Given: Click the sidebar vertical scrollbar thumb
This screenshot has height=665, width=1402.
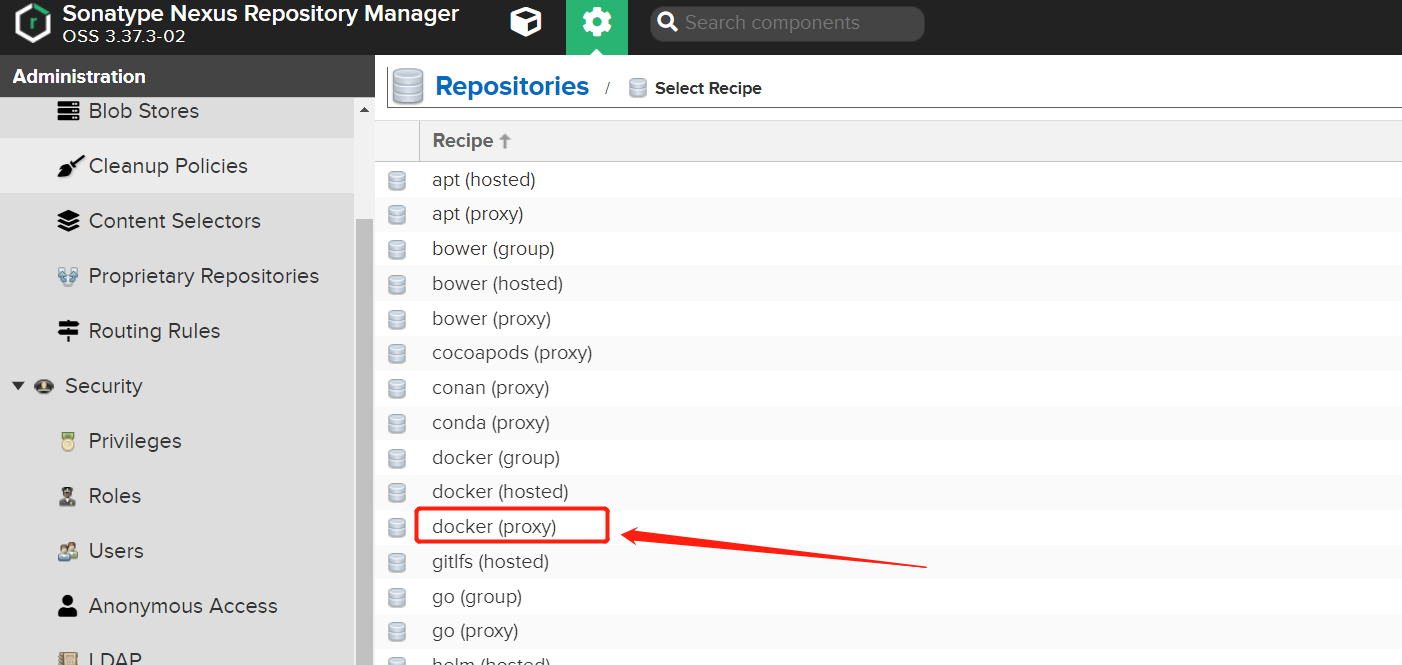Looking at the screenshot, I should [364, 440].
